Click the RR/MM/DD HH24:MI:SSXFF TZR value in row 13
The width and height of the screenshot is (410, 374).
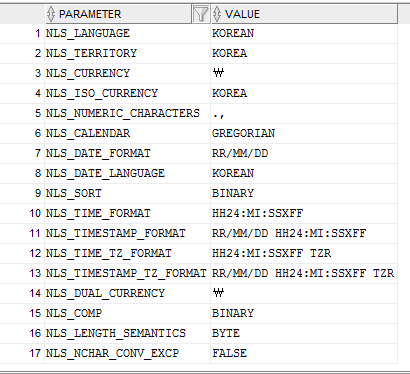(x=303, y=273)
